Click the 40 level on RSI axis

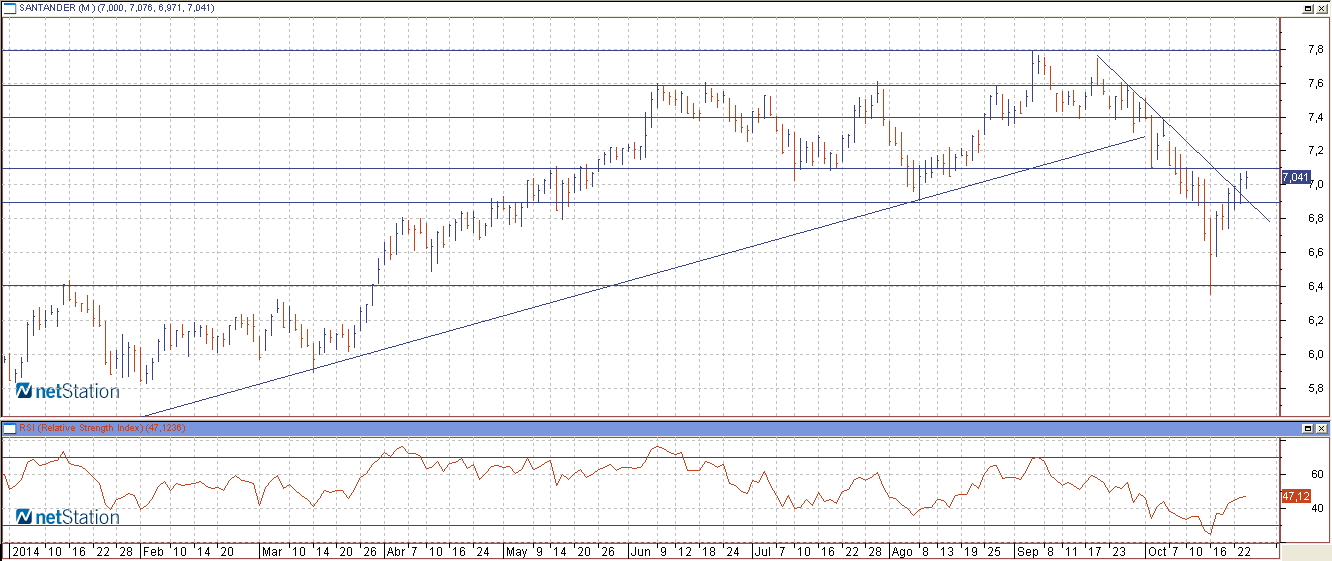1318,508
